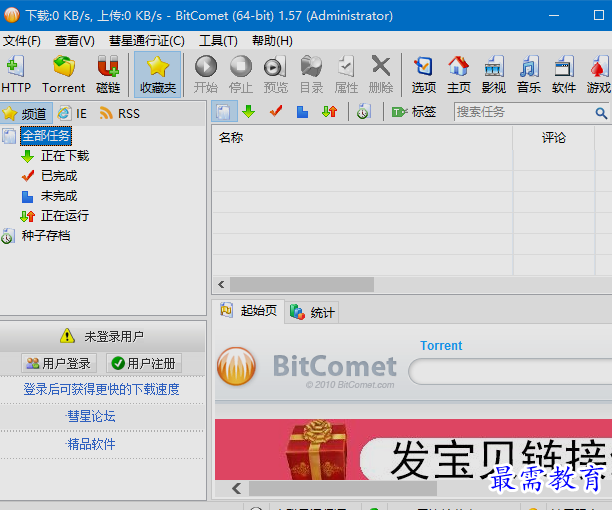The width and height of the screenshot is (612, 510).
Task: Open the 彗星通行证(C) menu
Action: (x=147, y=41)
